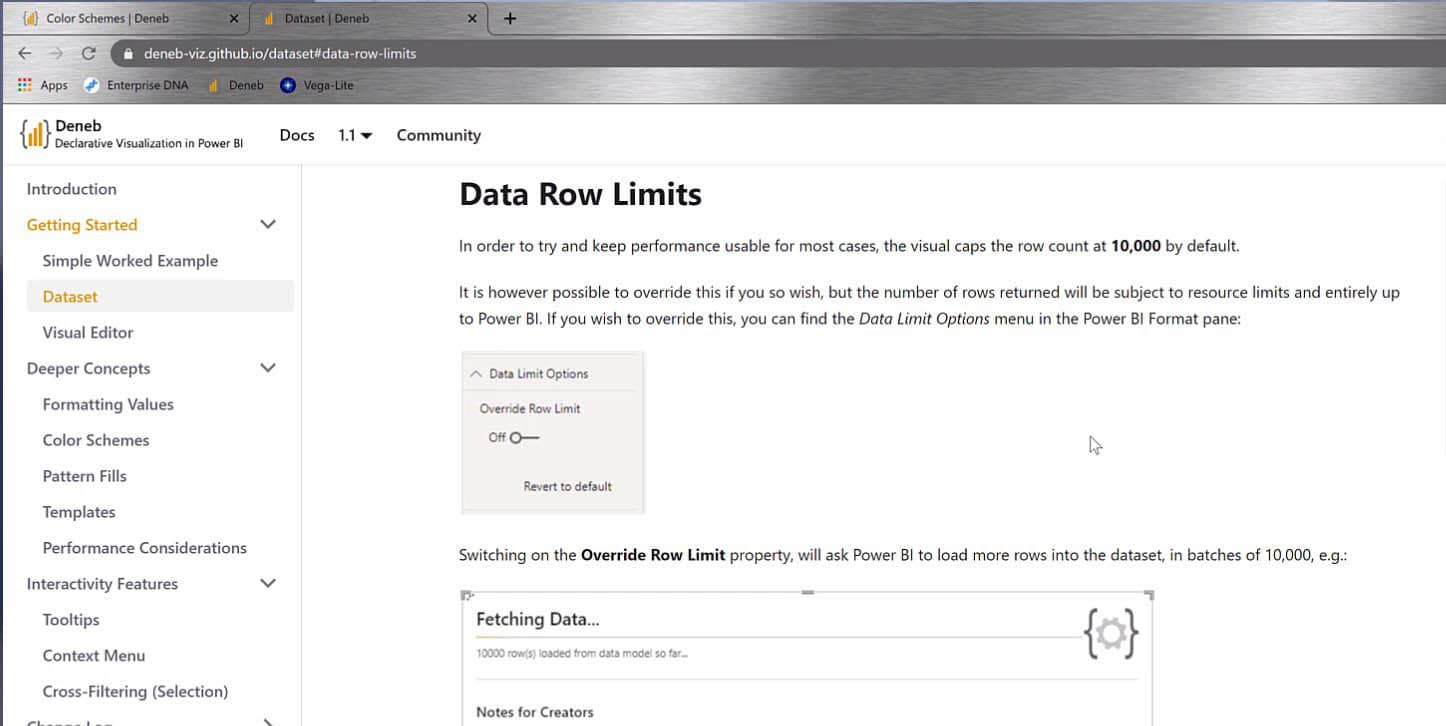Close the Dataset | Deneb tab

tap(473, 18)
